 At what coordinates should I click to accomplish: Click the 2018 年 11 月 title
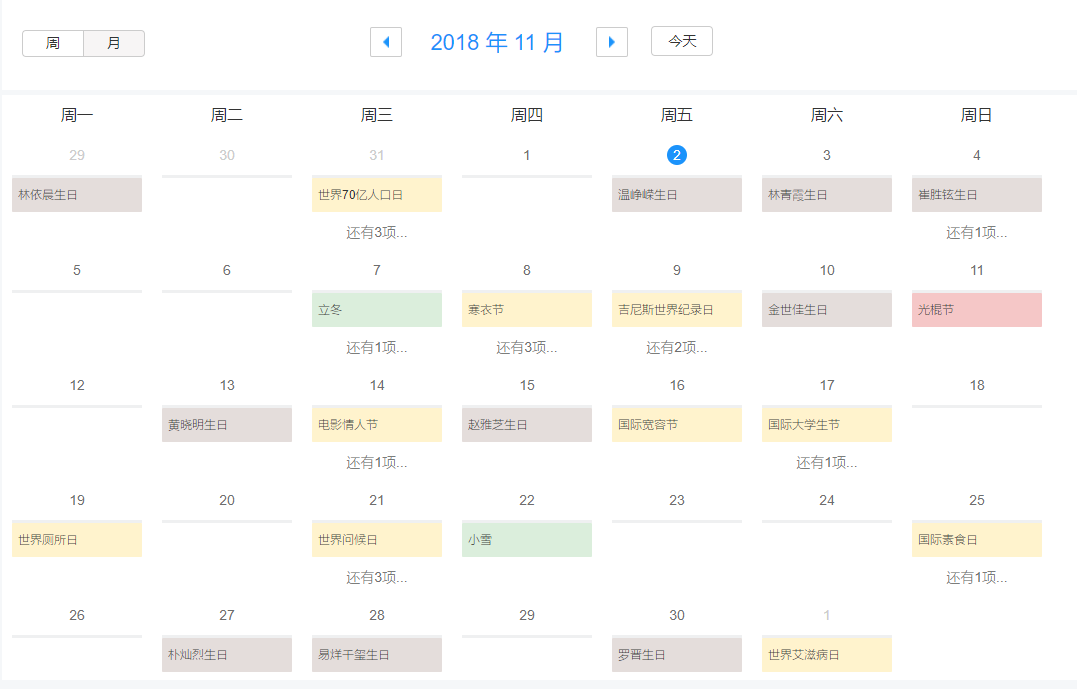(x=497, y=42)
